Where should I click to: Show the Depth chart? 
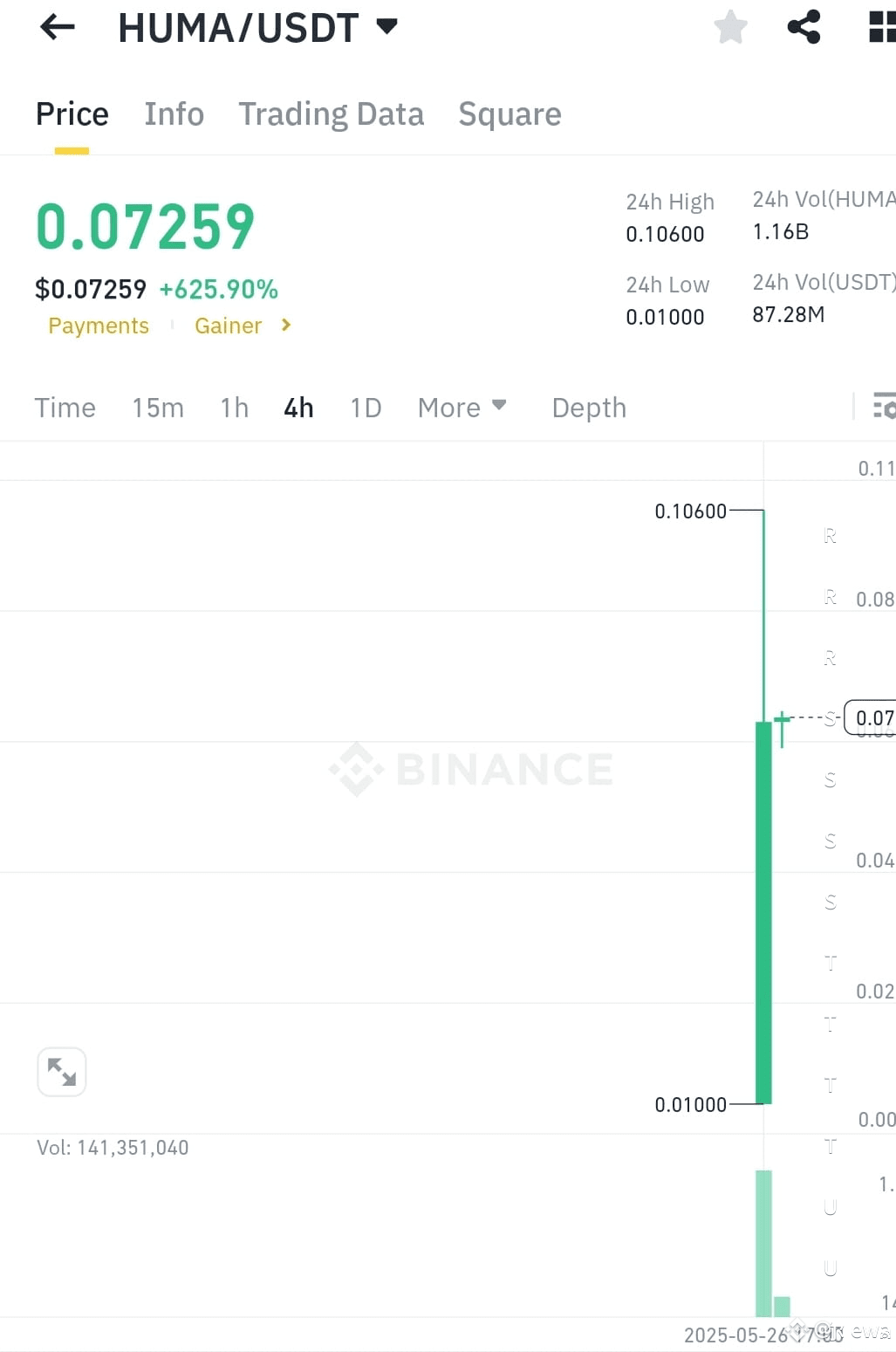click(589, 408)
